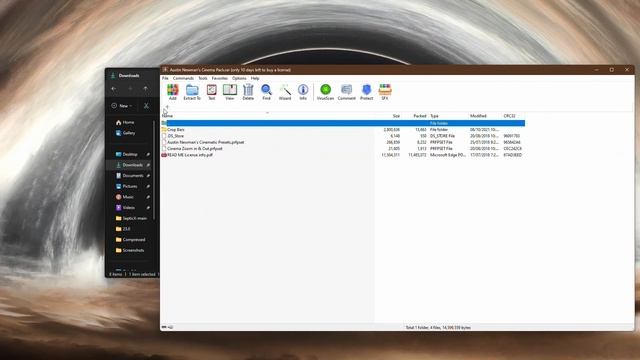Screen dimensions: 640x360
Task: Click the Microsoft Edge PDF type cell
Action: pos(448,155)
